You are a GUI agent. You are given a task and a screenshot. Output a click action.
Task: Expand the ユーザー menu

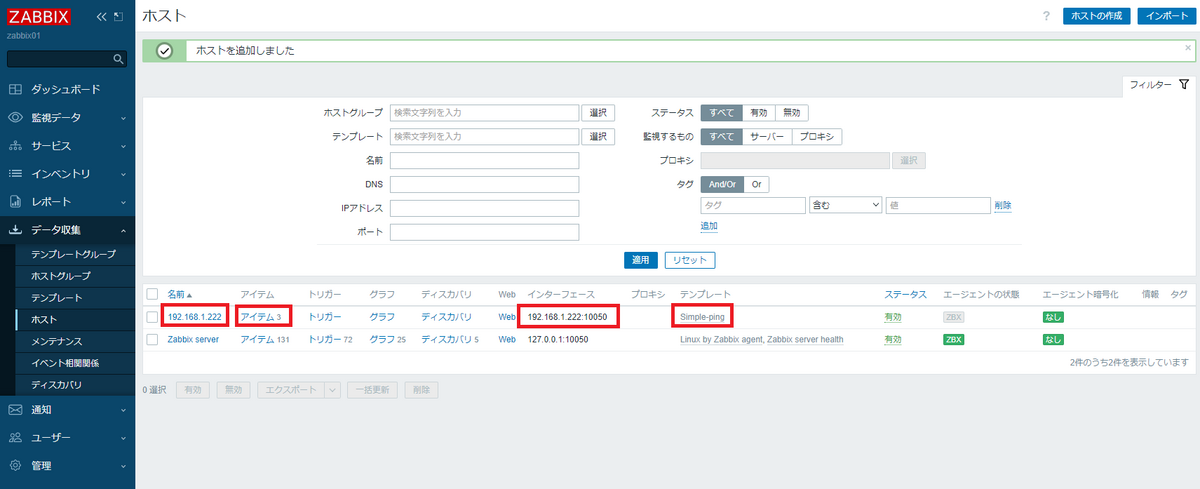pos(123,438)
